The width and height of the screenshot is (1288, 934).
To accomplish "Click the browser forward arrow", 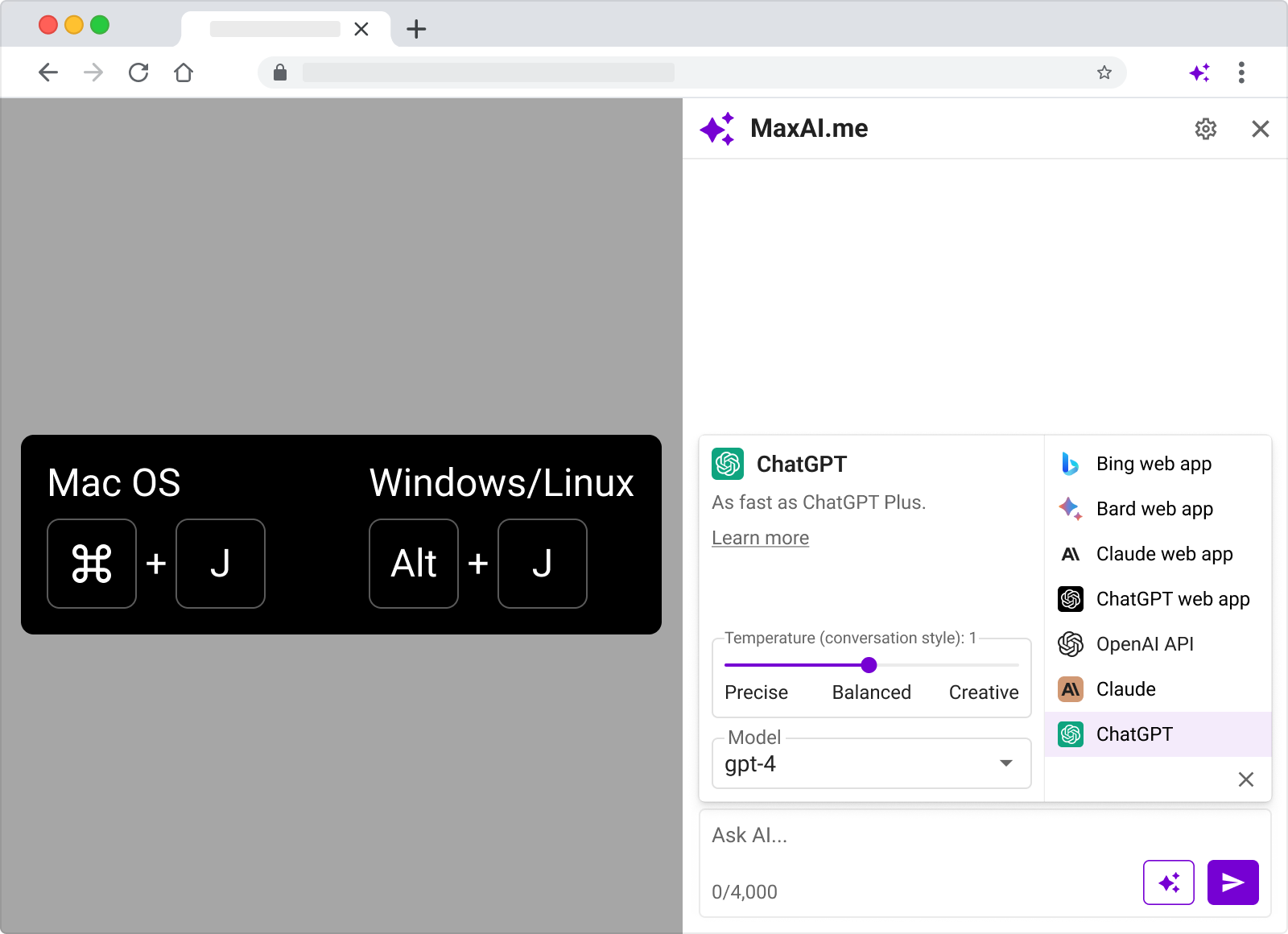I will (x=93, y=72).
